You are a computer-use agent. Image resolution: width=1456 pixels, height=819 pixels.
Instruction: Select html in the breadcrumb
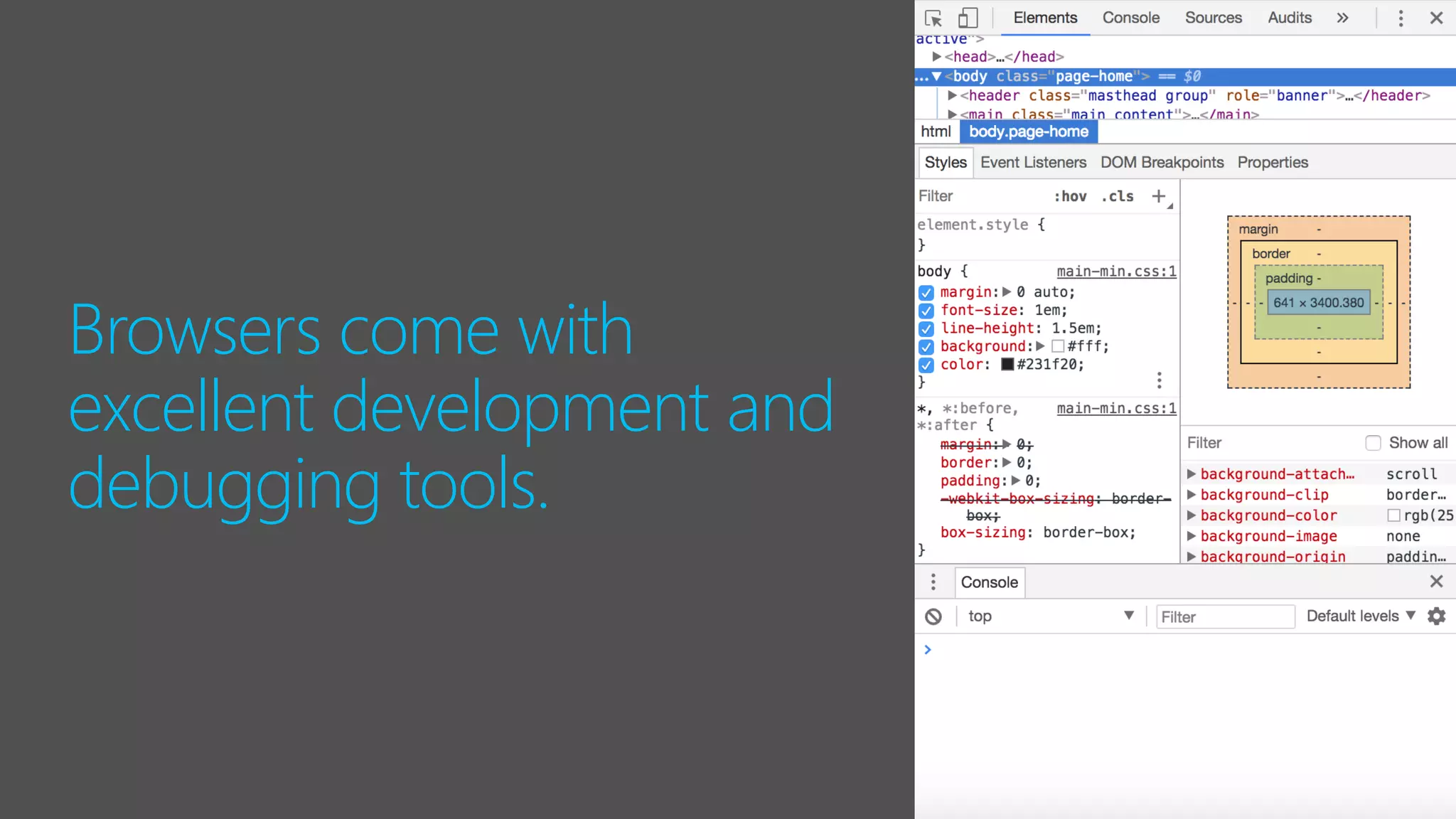[936, 132]
